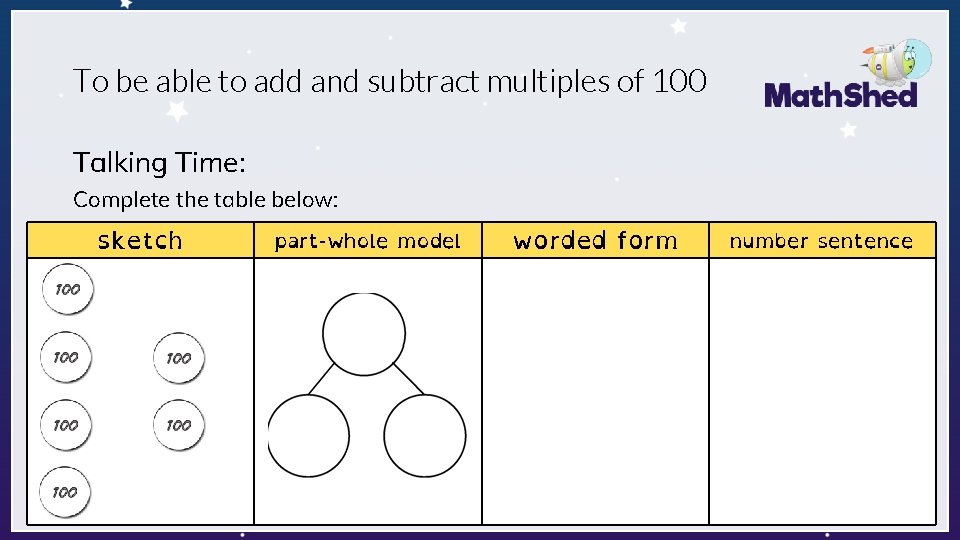The height and width of the screenshot is (540, 960).
Task: Click the Talking Time heading
Action: point(159,163)
